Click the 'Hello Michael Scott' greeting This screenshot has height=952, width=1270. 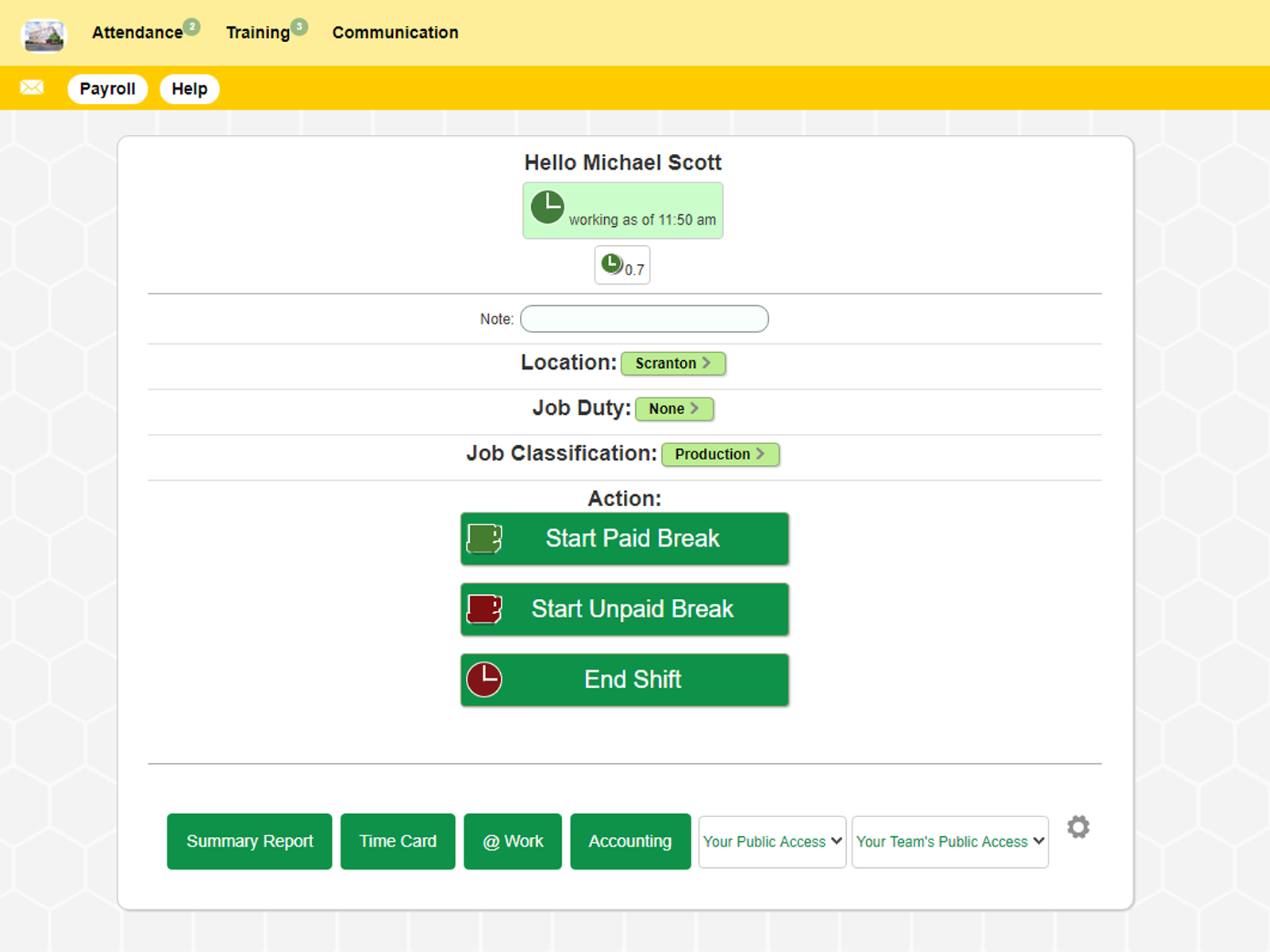tap(623, 163)
